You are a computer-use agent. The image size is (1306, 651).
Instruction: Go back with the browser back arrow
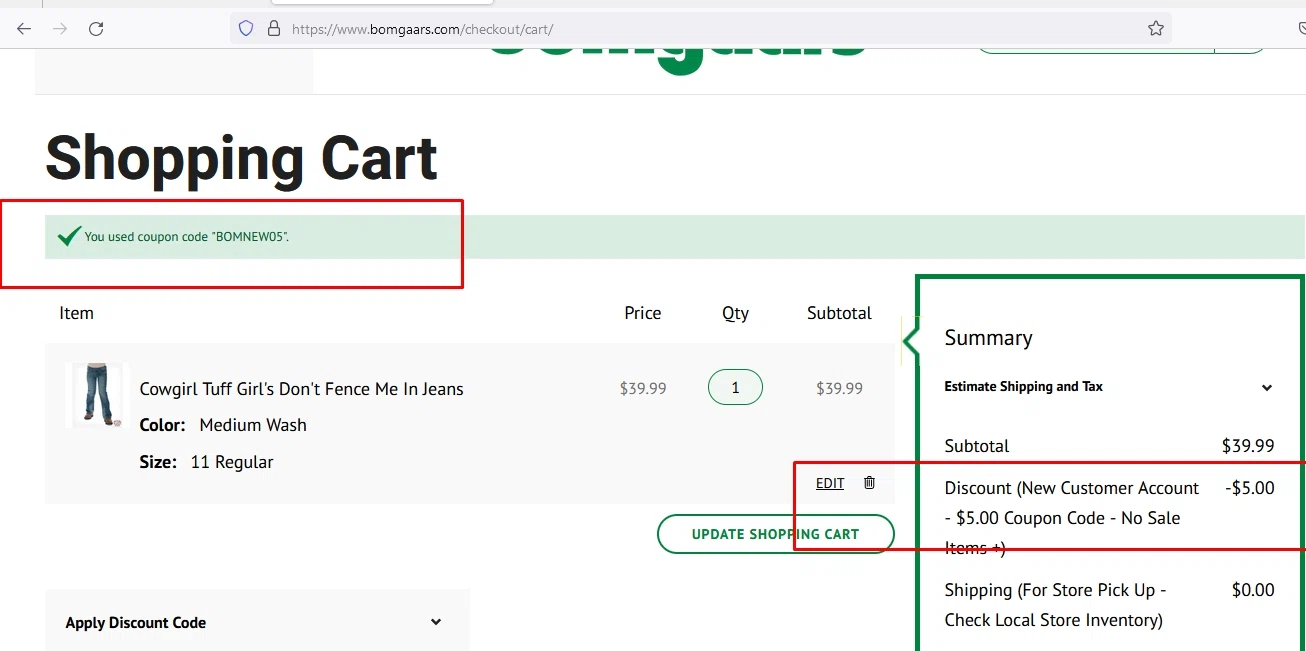(x=24, y=29)
